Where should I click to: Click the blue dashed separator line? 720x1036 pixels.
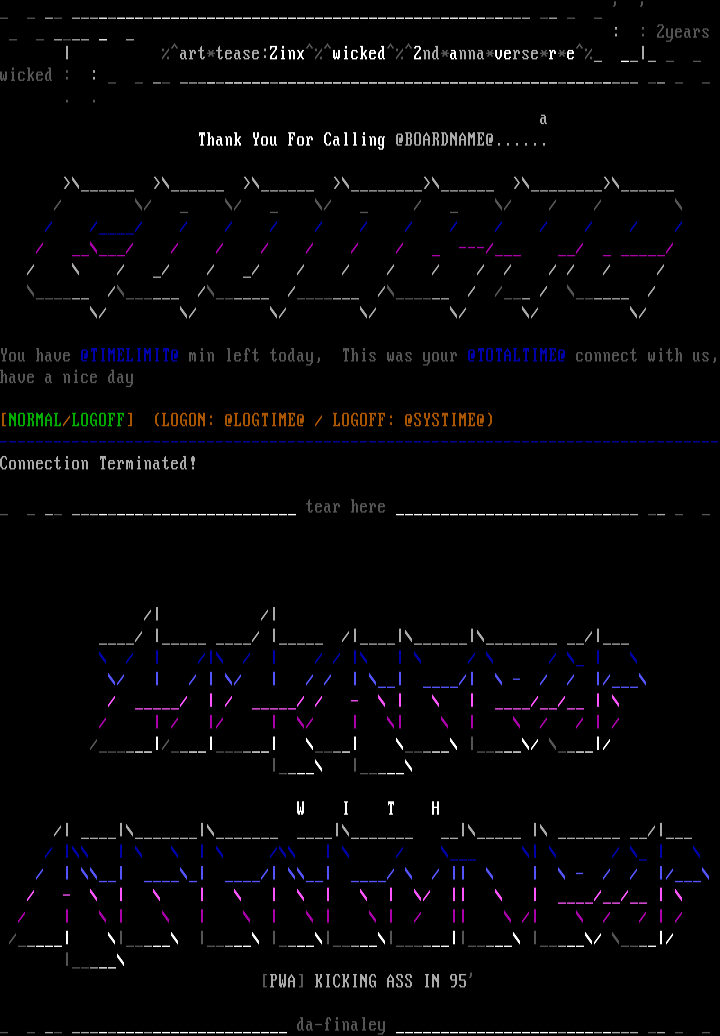tap(360, 441)
